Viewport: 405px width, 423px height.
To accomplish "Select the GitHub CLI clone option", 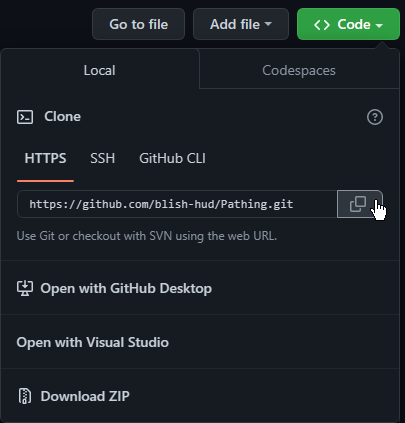I will [172, 158].
